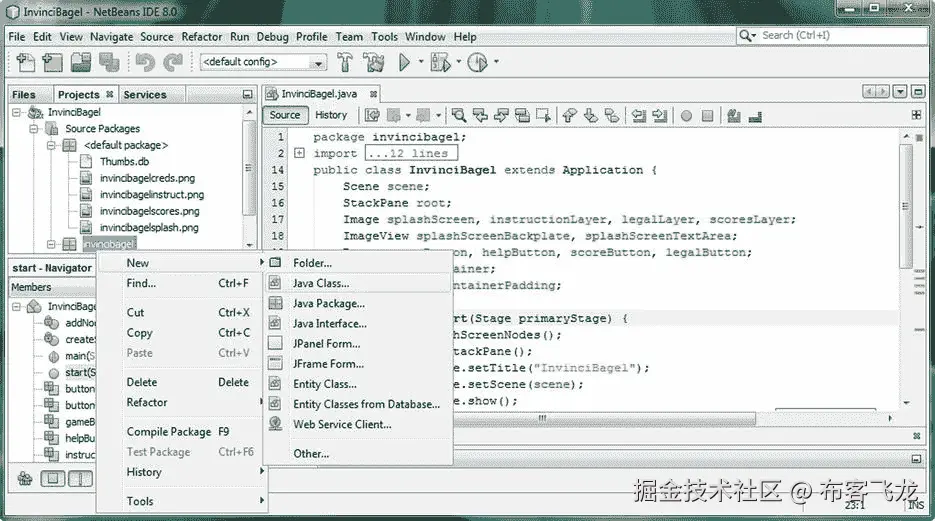Collapse the Source Packages tree node
935x521 pixels.
click(34, 129)
